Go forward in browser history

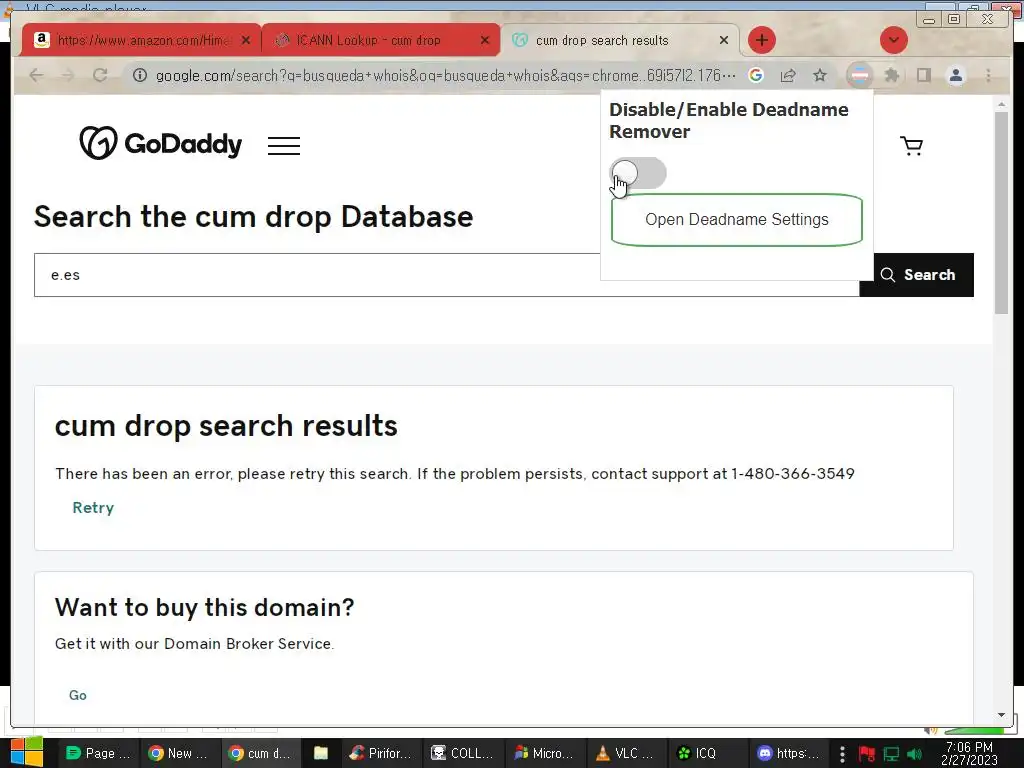[x=68, y=76]
